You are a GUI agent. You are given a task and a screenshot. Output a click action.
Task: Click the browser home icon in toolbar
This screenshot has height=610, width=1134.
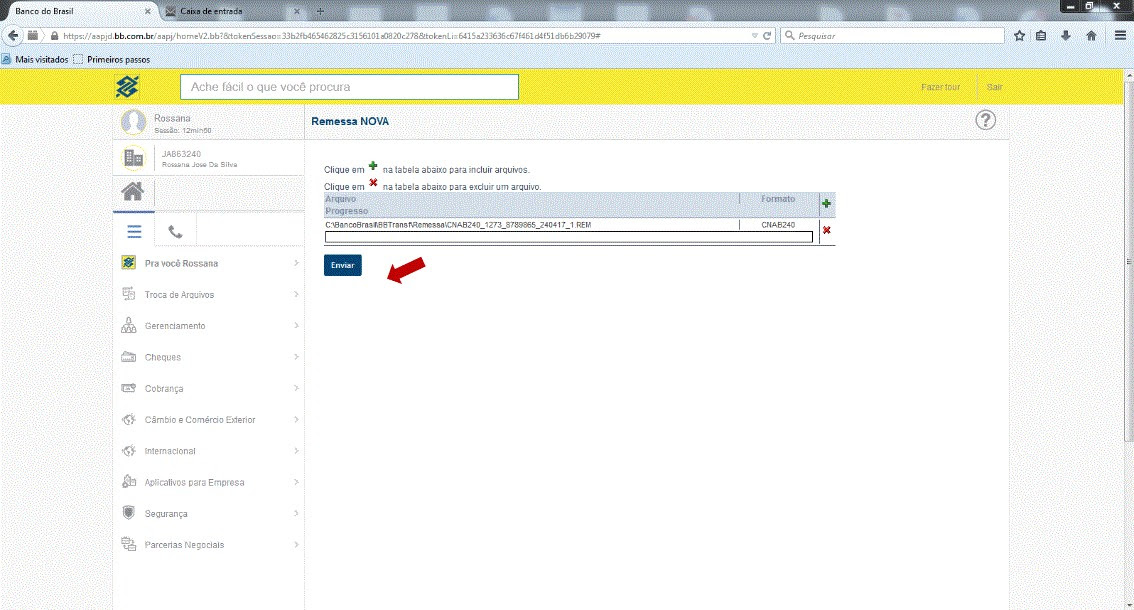pyautogui.click(x=1091, y=35)
